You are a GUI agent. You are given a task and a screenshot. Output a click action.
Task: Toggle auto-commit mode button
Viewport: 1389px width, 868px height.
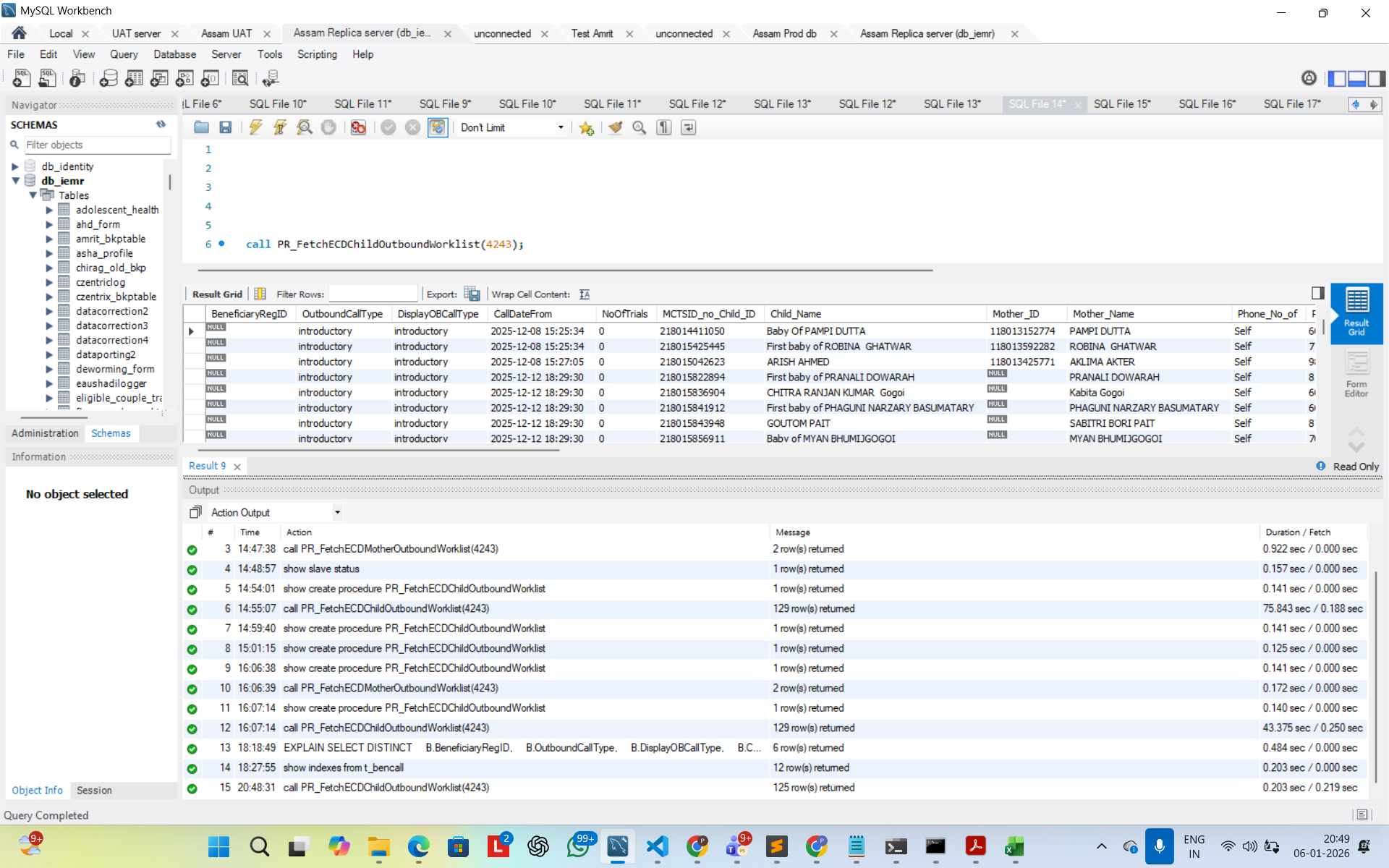pyautogui.click(x=438, y=127)
